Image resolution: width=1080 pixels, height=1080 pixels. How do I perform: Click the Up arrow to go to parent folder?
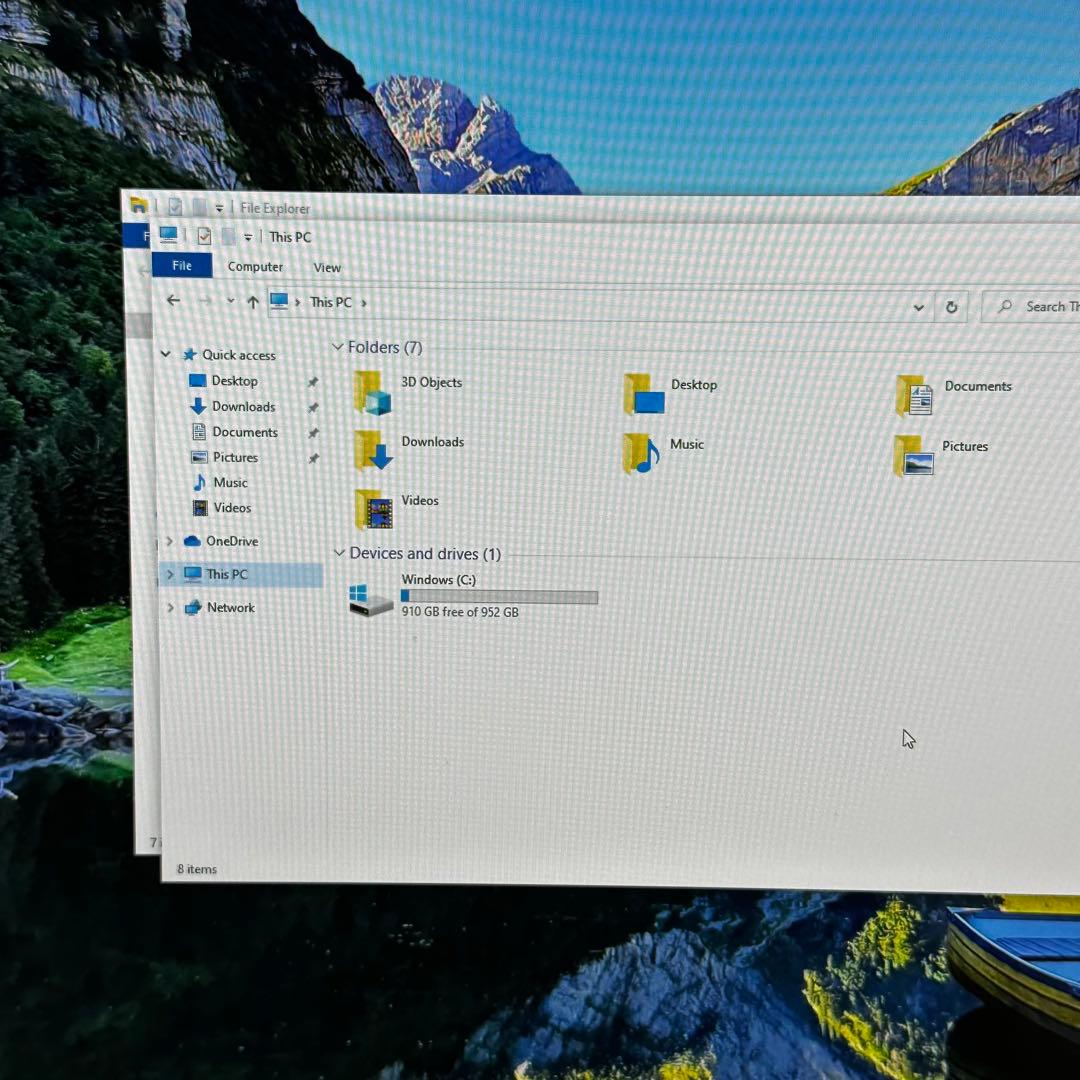252,301
